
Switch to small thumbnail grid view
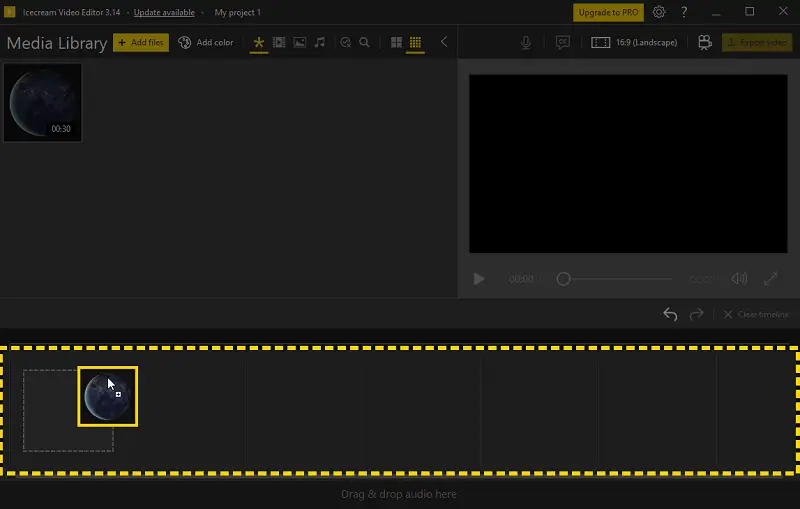point(415,42)
